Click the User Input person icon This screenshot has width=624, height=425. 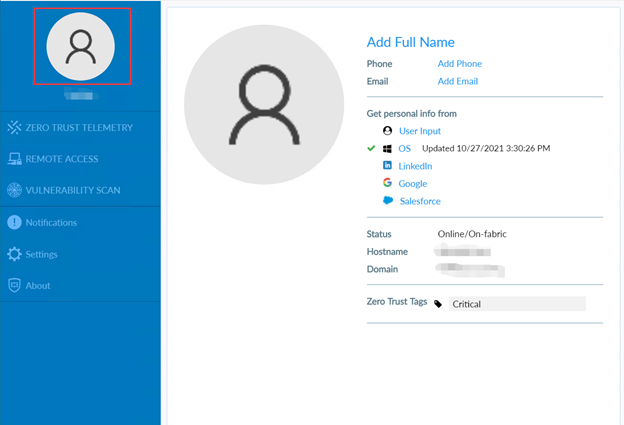(387, 131)
